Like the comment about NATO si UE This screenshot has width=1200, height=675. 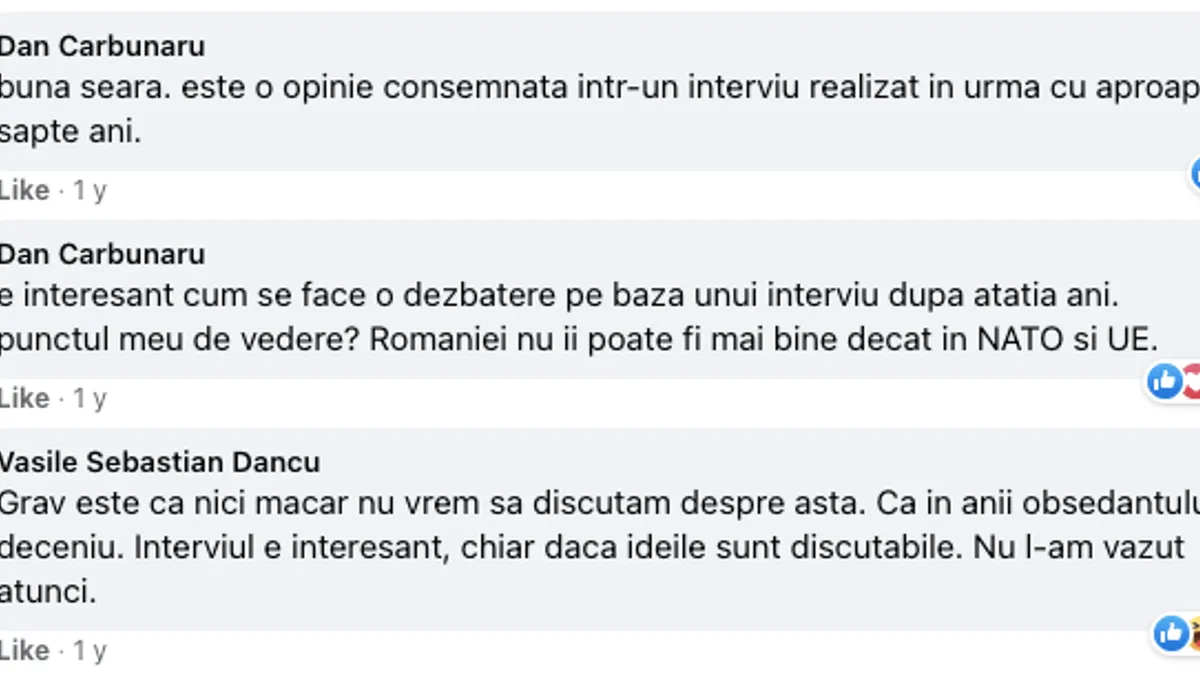click(24, 398)
